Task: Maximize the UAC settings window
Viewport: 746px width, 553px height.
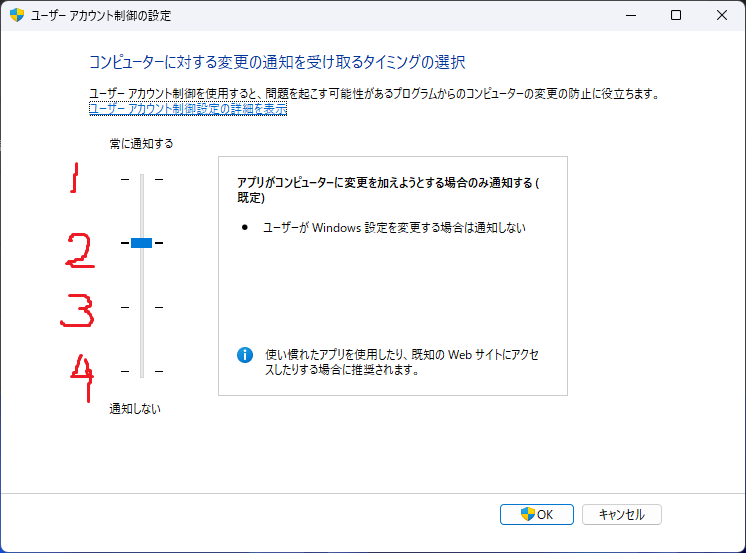Action: click(676, 15)
